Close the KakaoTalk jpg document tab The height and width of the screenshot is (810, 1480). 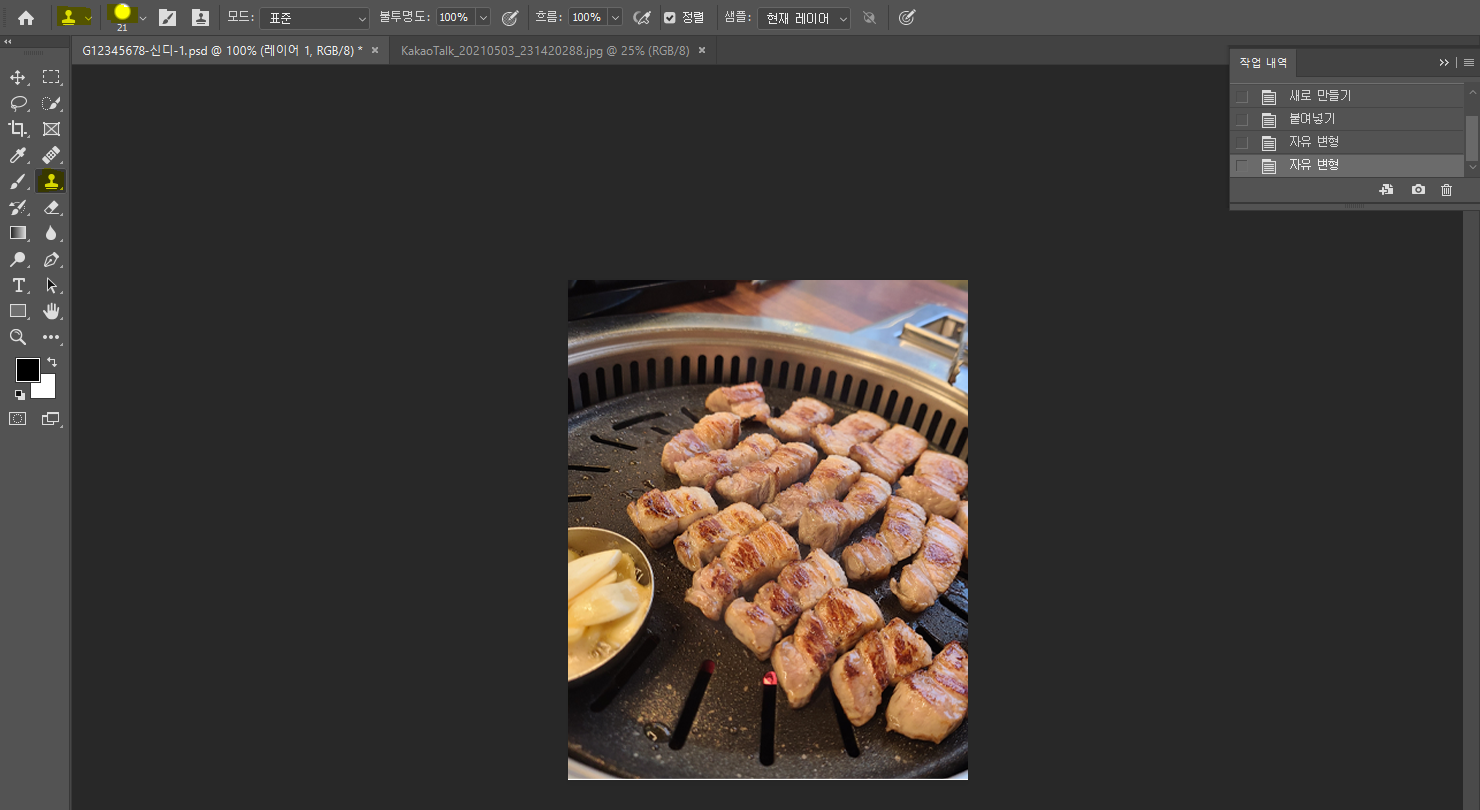pos(702,50)
